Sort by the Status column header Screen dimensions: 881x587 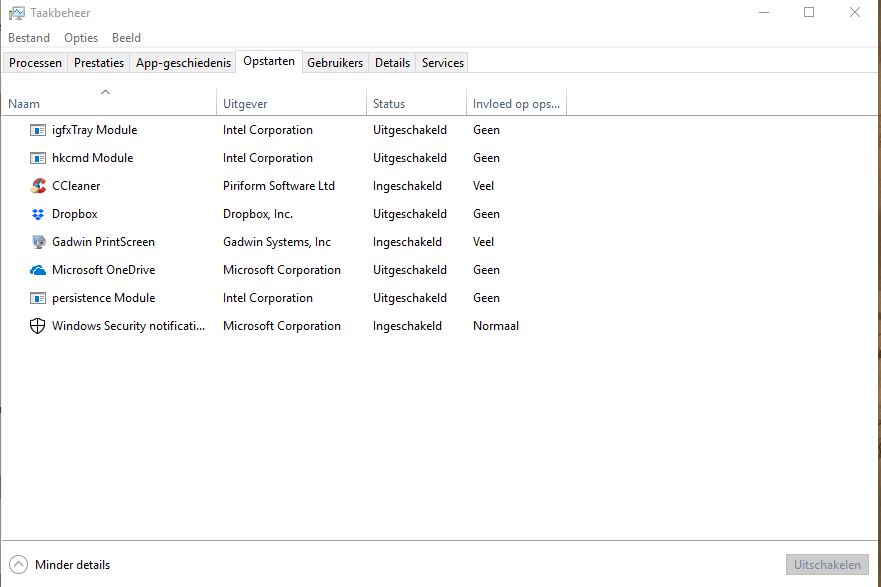click(x=416, y=102)
